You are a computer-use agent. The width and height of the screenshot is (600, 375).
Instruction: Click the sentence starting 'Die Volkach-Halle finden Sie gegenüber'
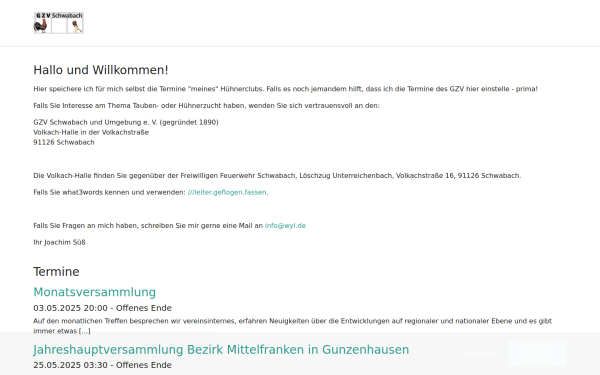tap(277, 176)
